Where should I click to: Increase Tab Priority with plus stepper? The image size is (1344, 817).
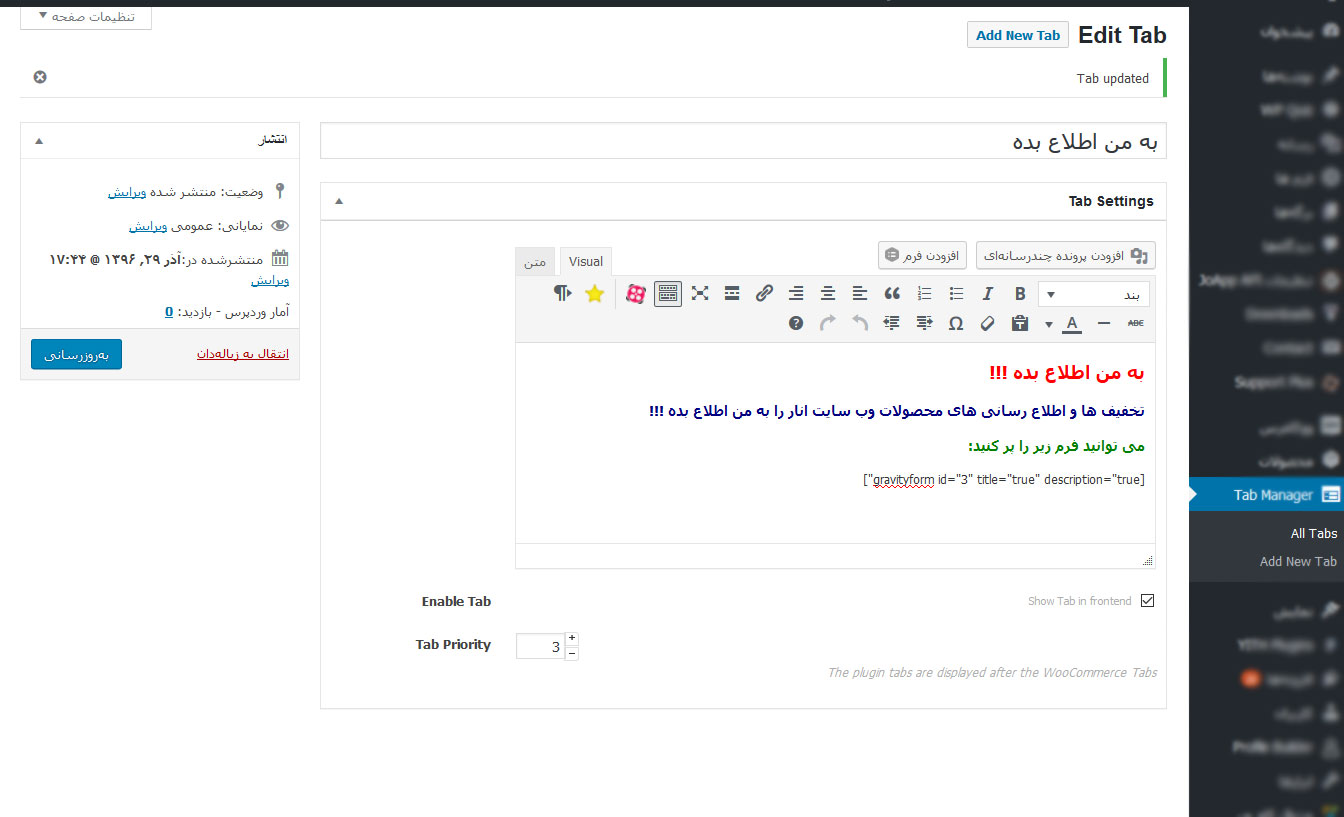pyautogui.click(x=572, y=638)
